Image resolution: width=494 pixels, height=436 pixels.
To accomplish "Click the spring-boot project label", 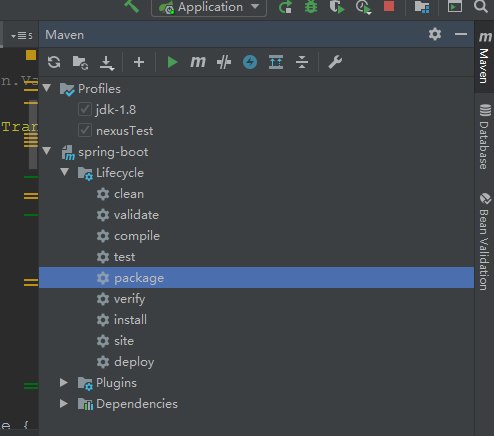I will click(113, 152).
